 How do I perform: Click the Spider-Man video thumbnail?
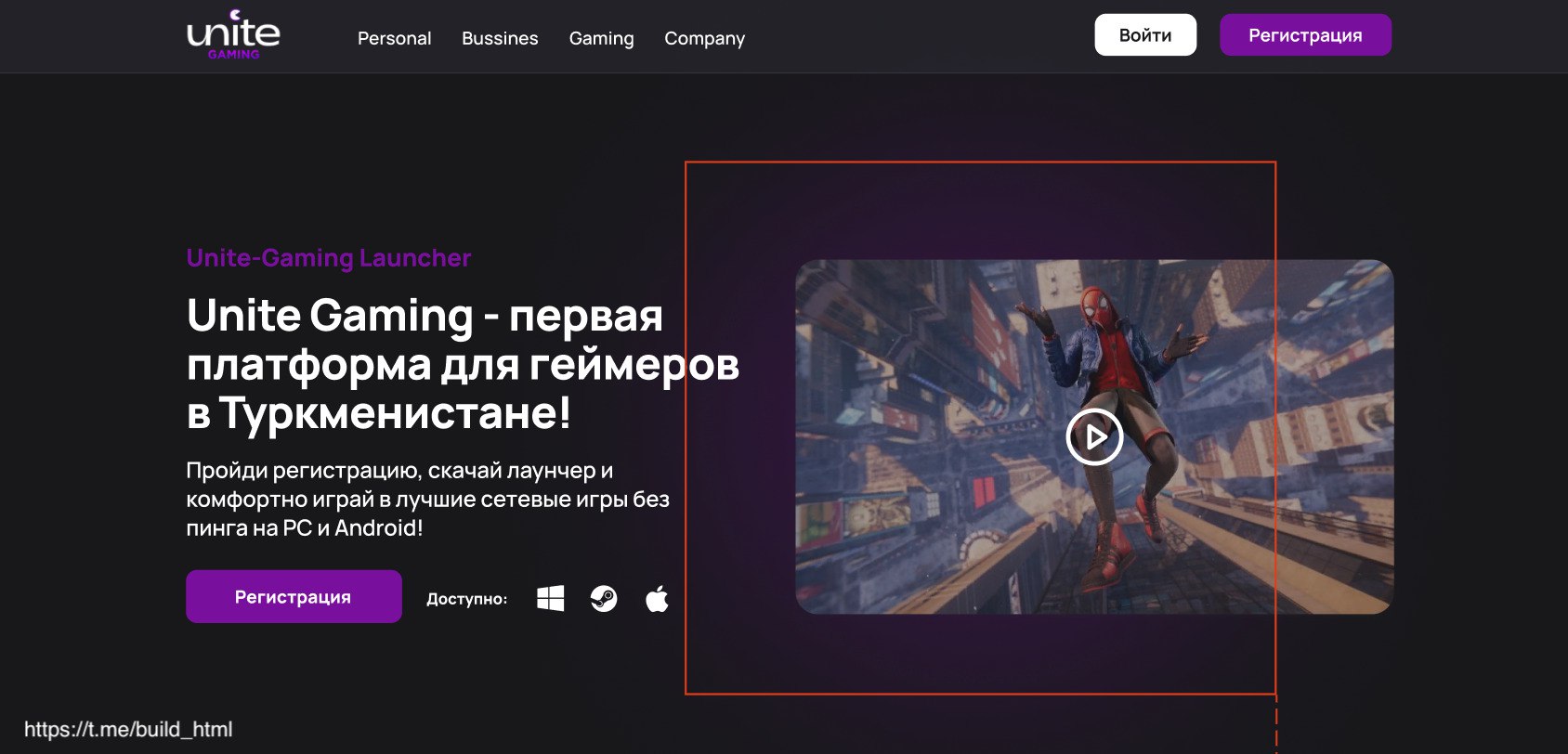click(1094, 436)
